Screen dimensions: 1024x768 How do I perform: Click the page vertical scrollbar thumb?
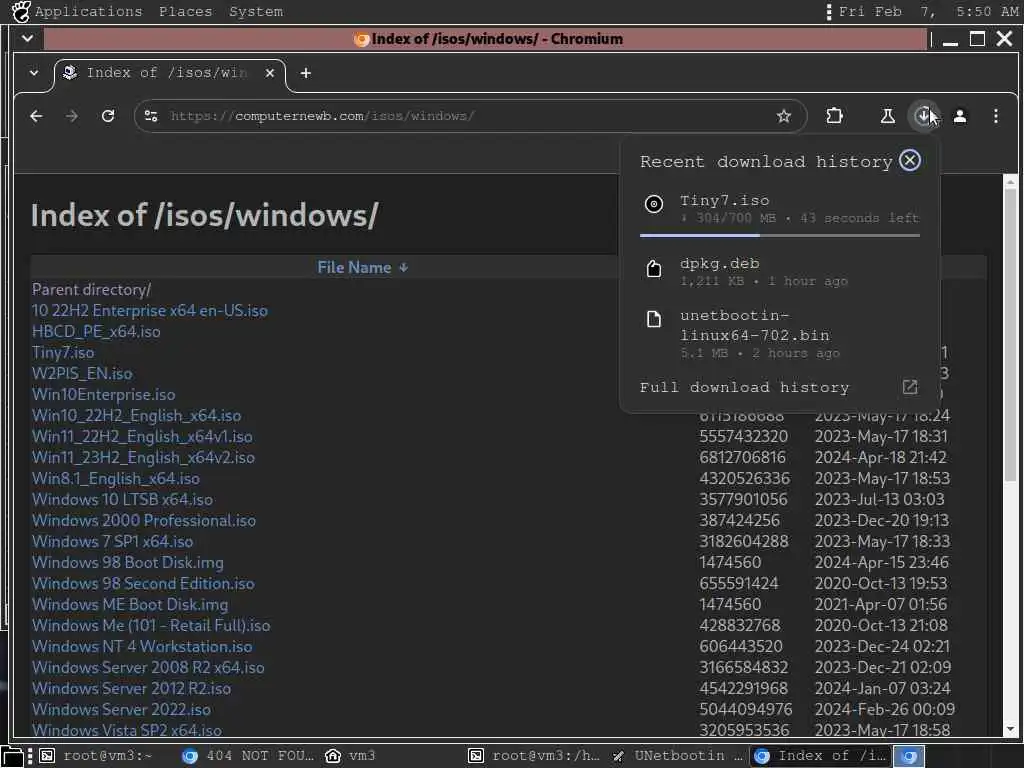[x=1010, y=334]
